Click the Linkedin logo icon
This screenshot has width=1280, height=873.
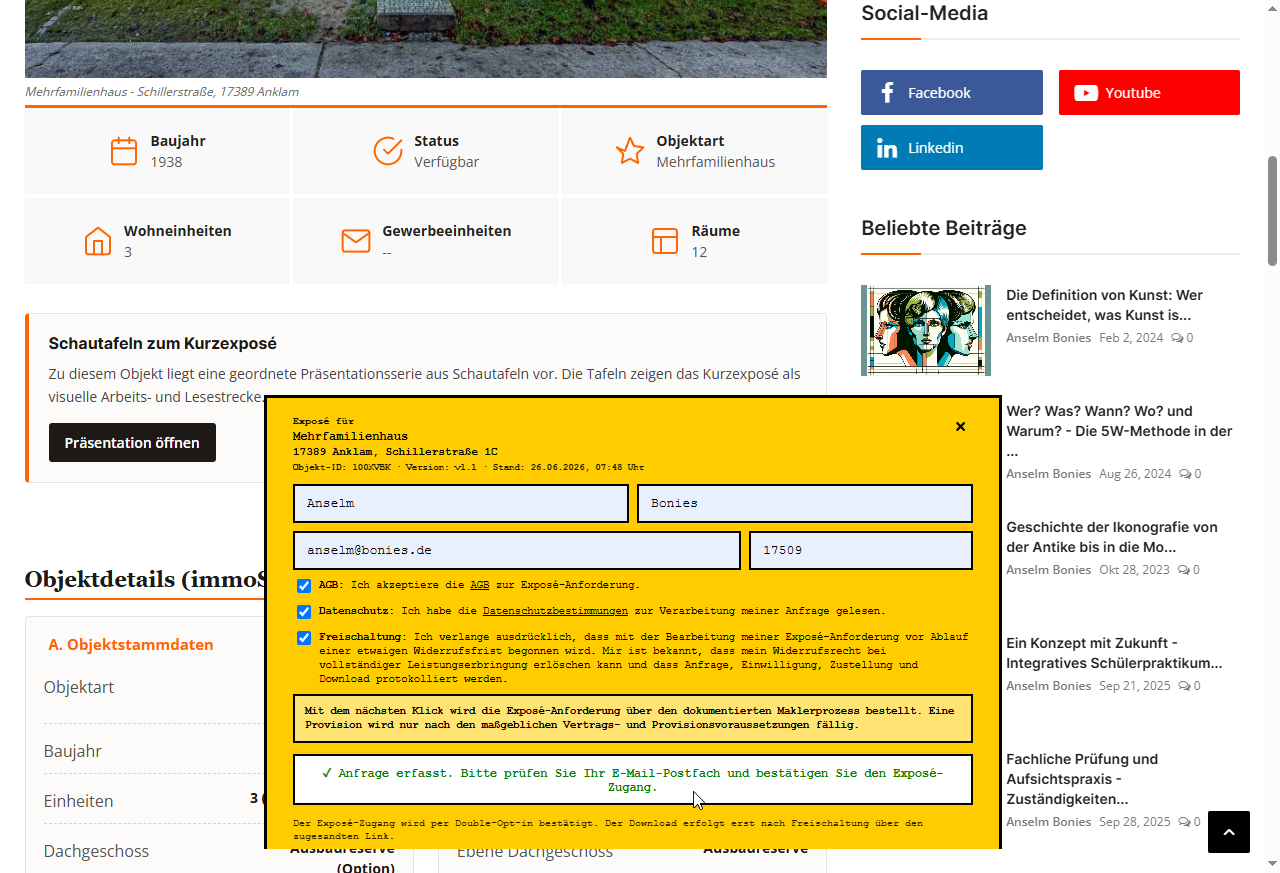tap(887, 148)
